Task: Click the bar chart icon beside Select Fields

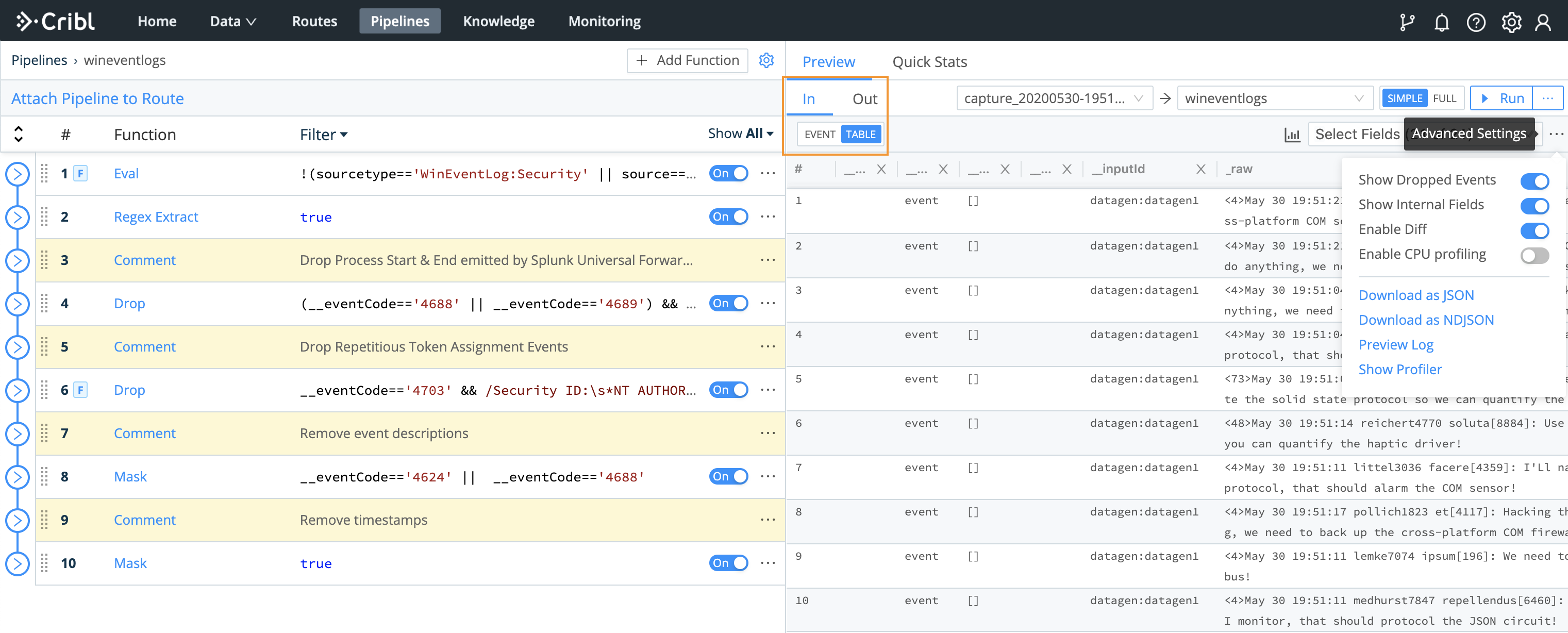Action: point(1292,135)
